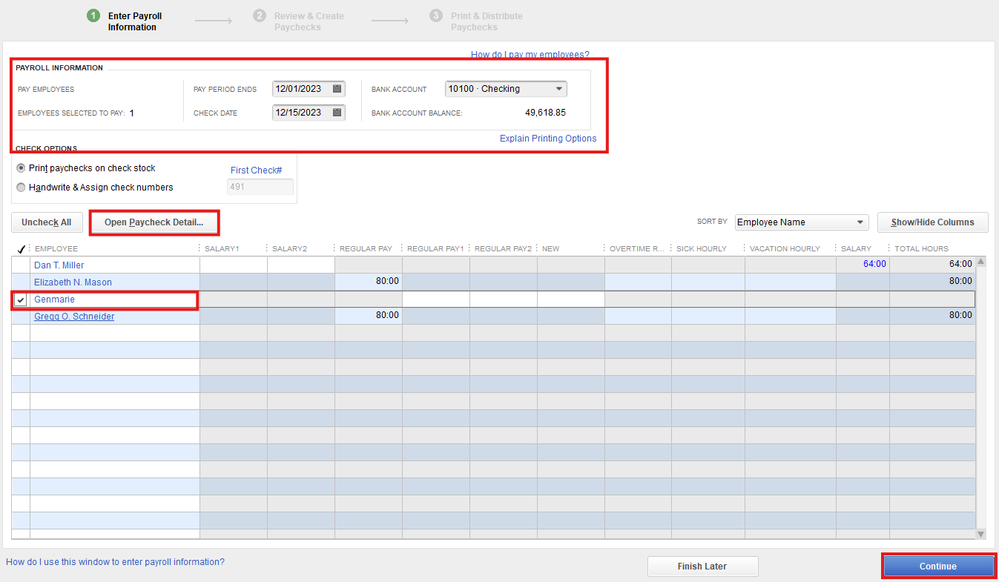Screen dimensions: 999x582
Task: Click the SICK HOURLY column header
Action: pyautogui.click(x=701, y=249)
